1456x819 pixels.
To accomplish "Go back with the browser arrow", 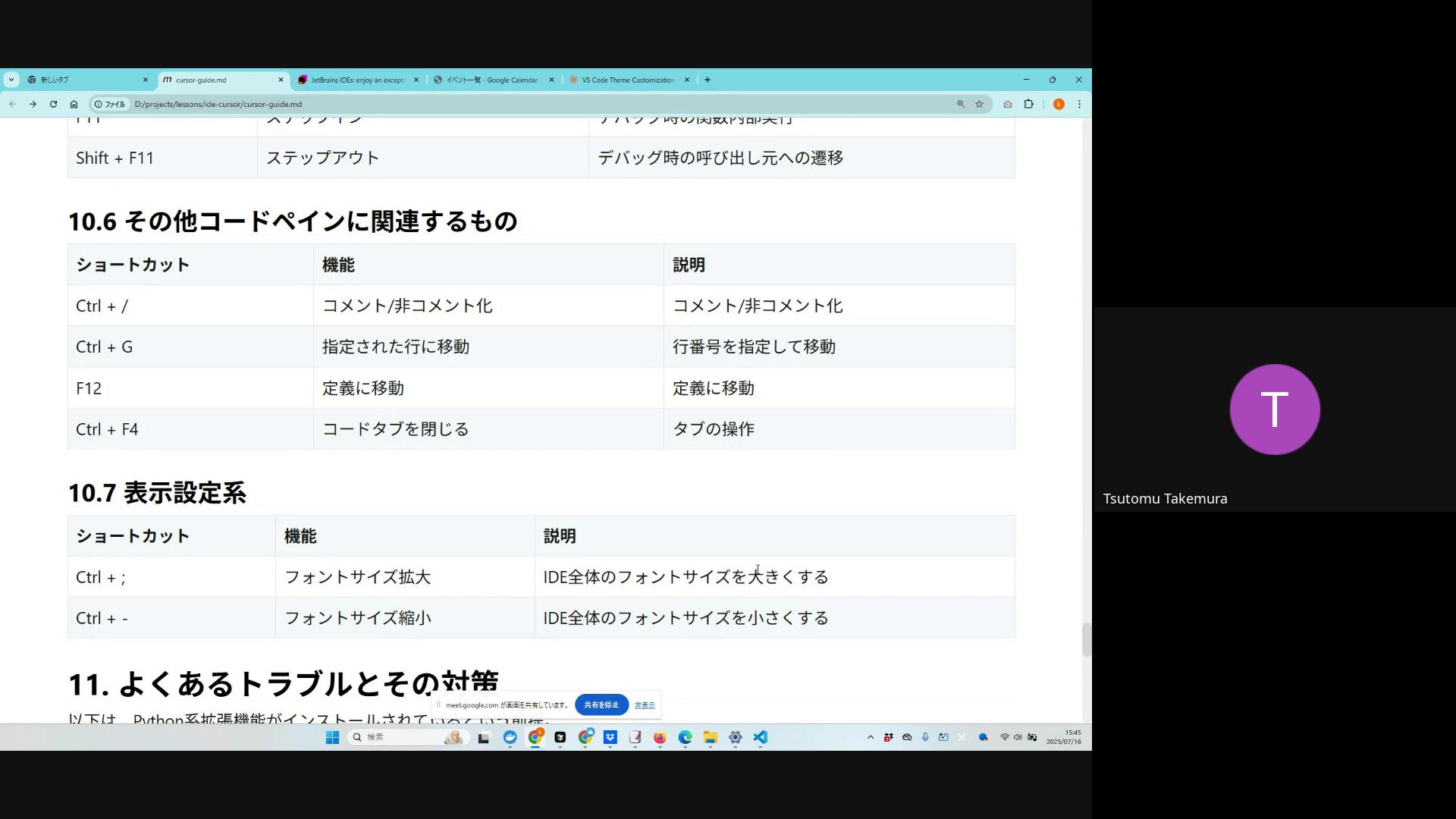I will point(13,105).
